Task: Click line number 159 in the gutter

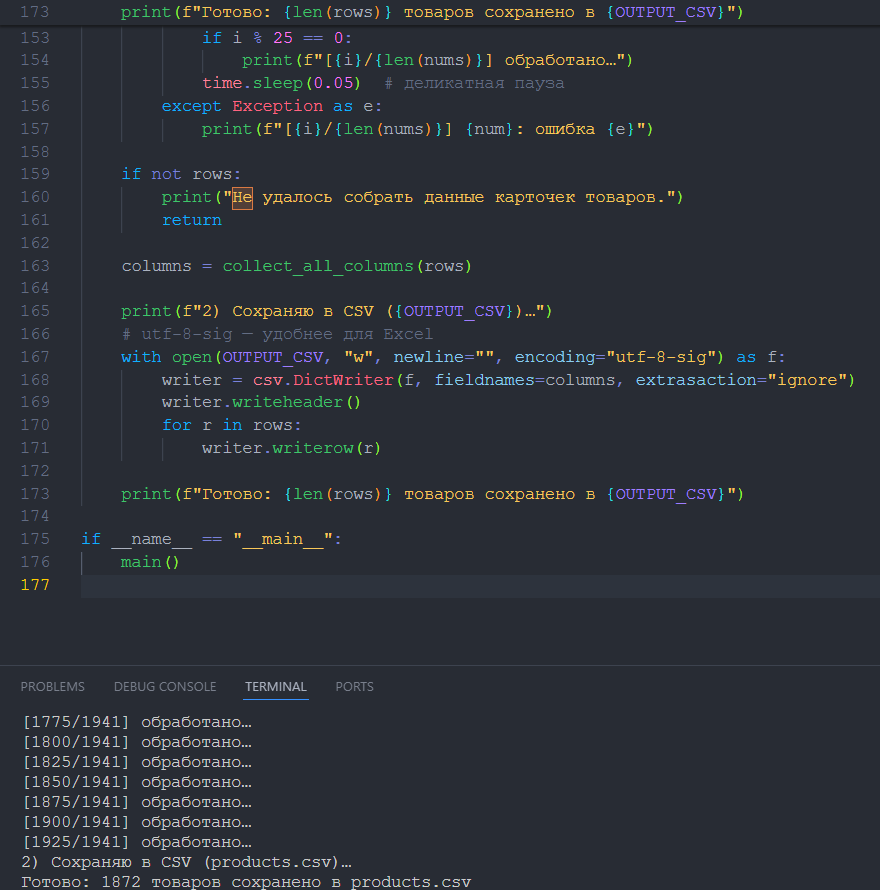Action: point(35,174)
